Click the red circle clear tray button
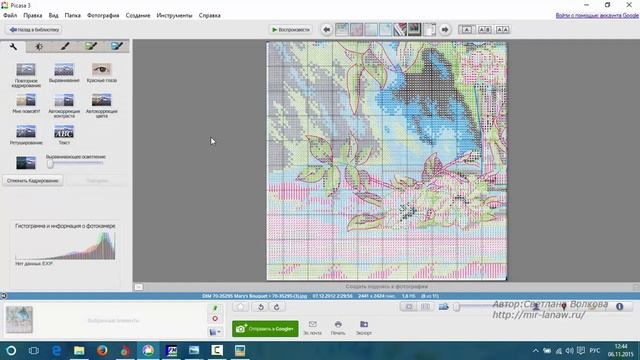Screen dimensions: 640x360 (x=215, y=319)
